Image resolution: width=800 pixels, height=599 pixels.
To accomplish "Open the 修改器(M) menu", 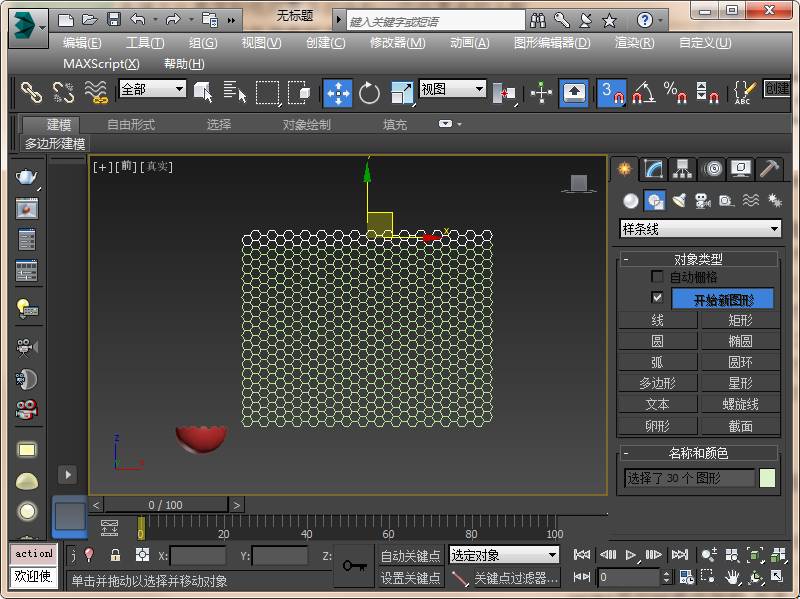I will [397, 43].
